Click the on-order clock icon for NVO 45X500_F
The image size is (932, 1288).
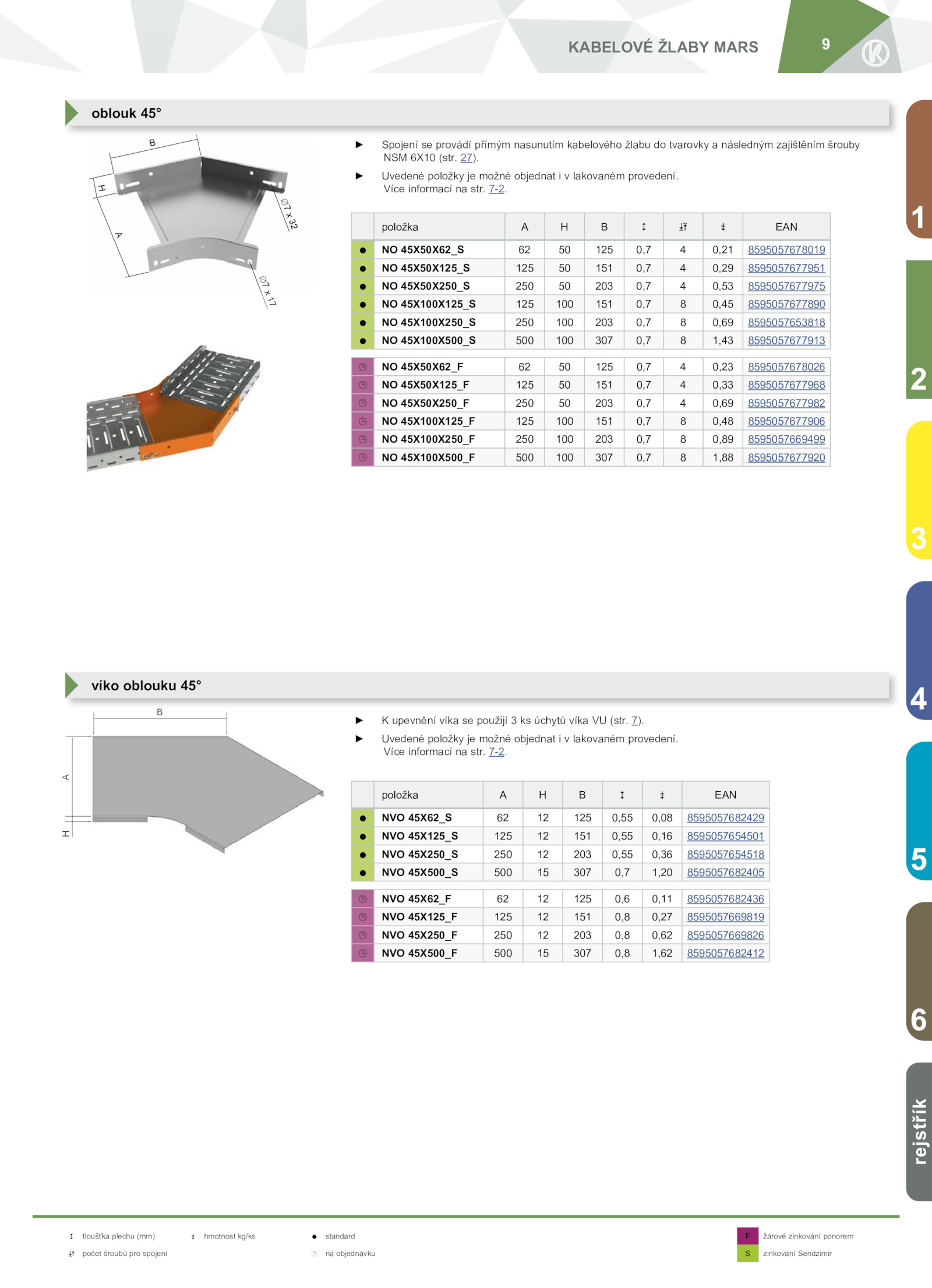362,954
